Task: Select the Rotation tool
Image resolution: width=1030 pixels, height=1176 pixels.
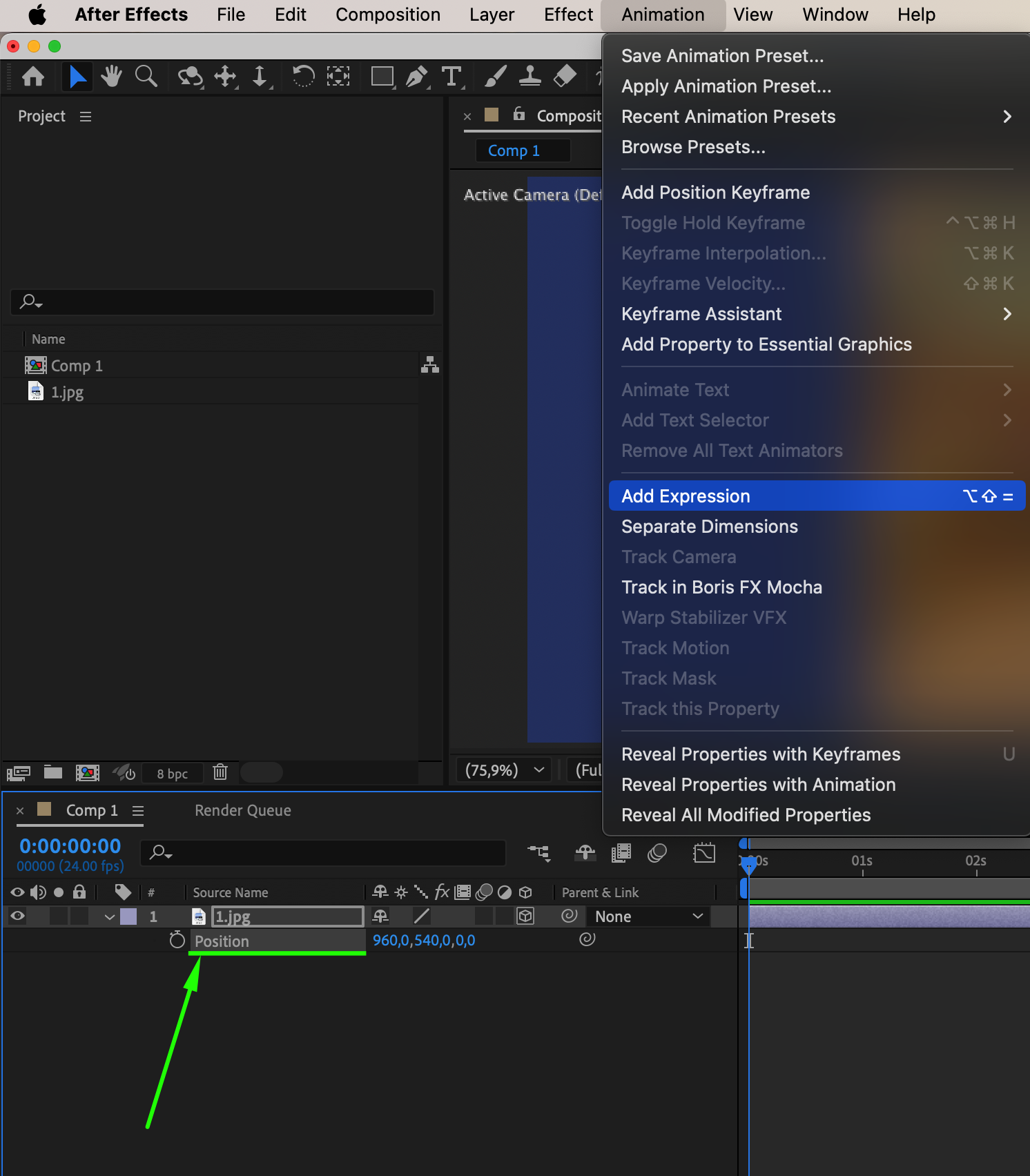Action: [x=303, y=76]
